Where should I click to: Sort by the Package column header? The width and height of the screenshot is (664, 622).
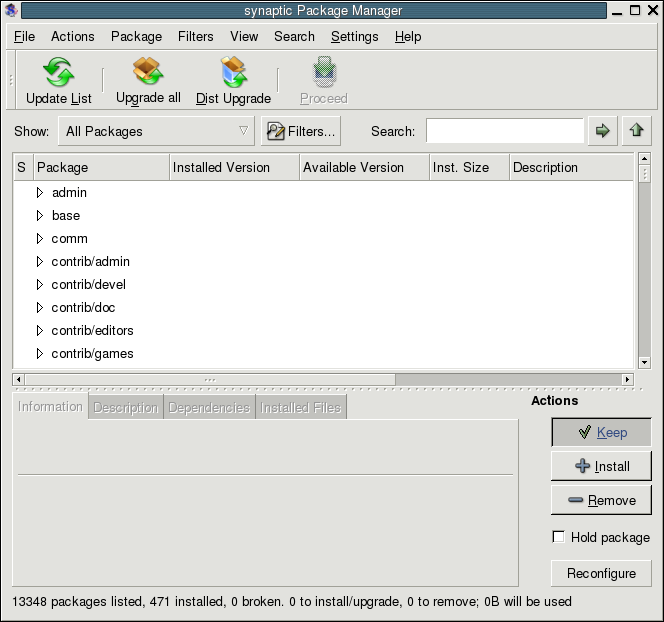[102, 167]
